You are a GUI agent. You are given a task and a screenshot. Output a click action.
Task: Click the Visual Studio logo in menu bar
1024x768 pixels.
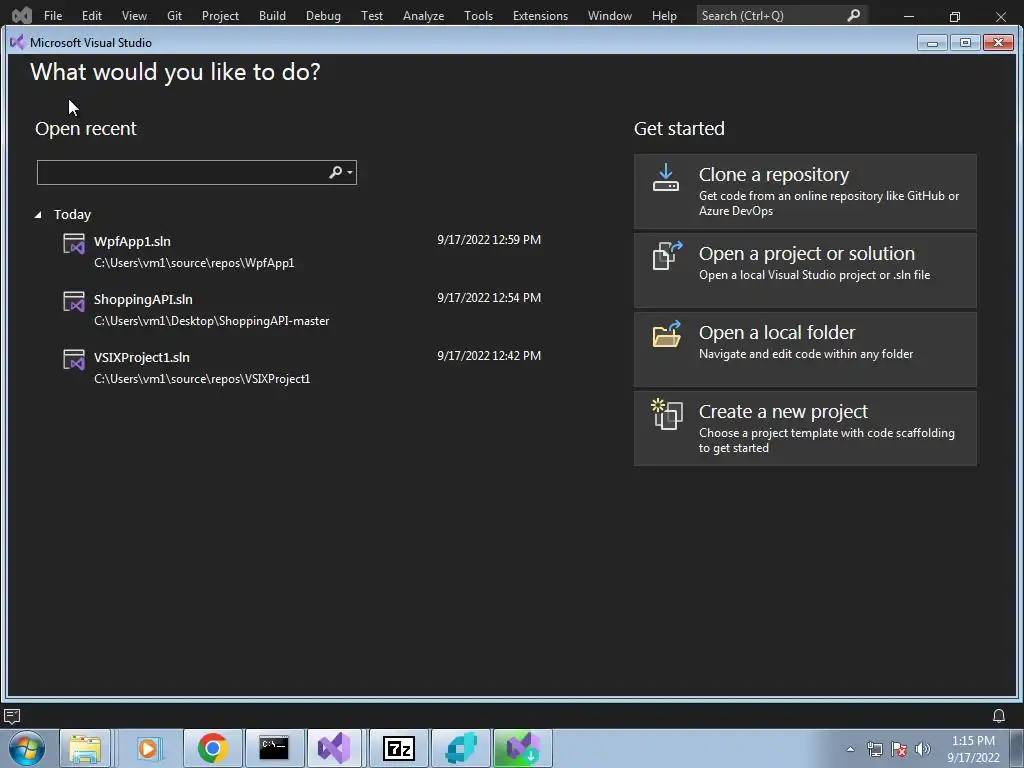pos(22,14)
